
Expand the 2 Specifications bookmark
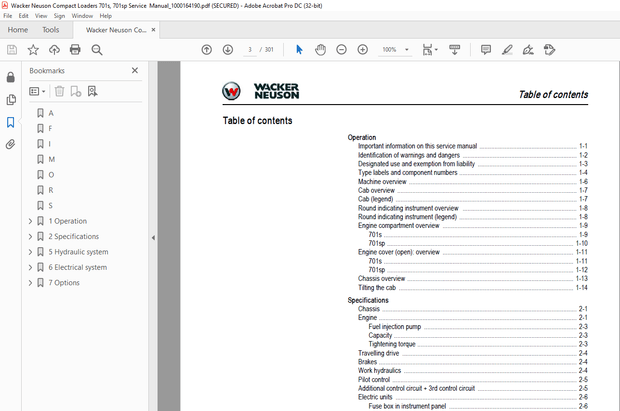point(30,237)
